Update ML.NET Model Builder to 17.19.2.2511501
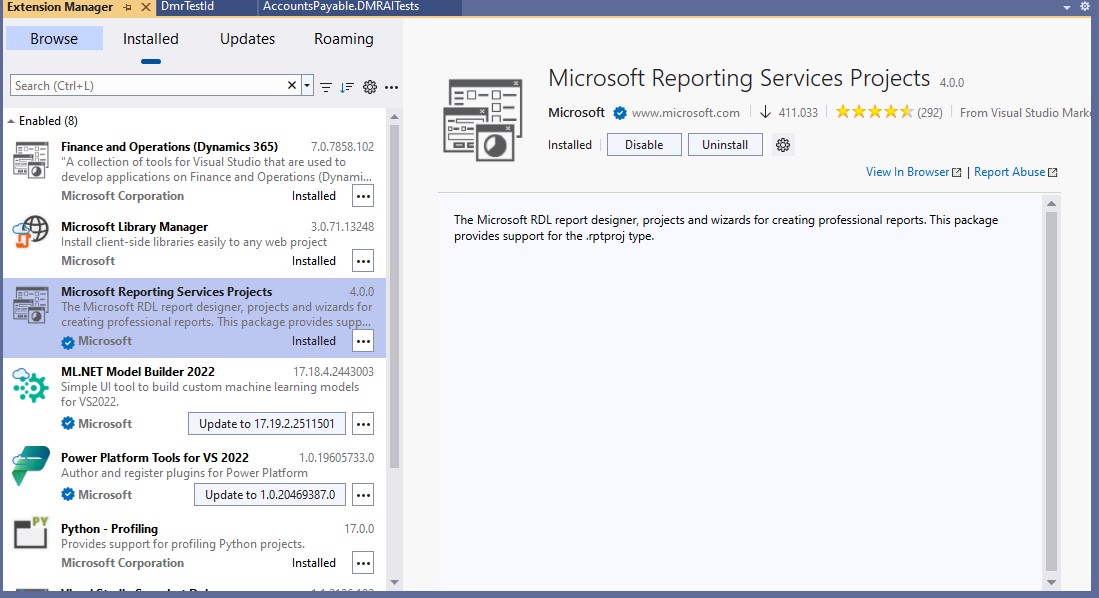 pos(267,423)
